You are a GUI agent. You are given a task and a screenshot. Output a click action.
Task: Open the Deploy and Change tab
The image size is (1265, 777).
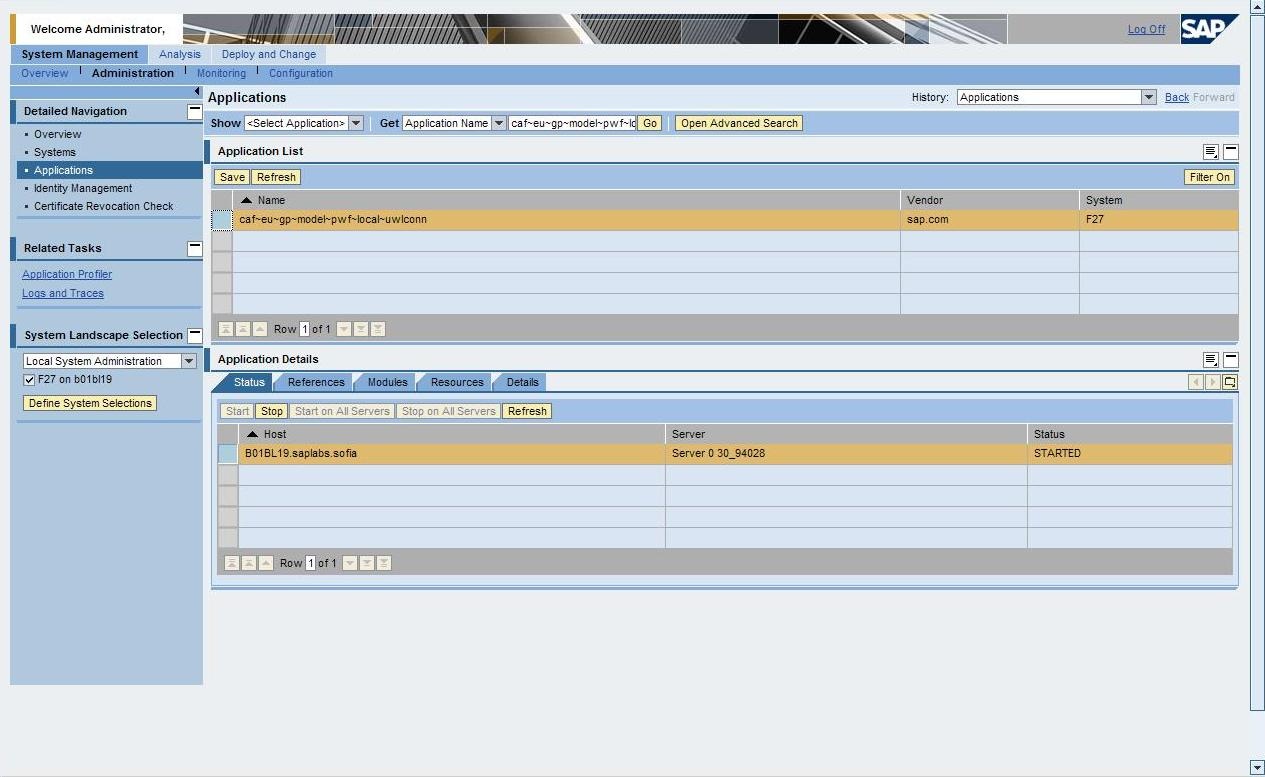pos(269,55)
